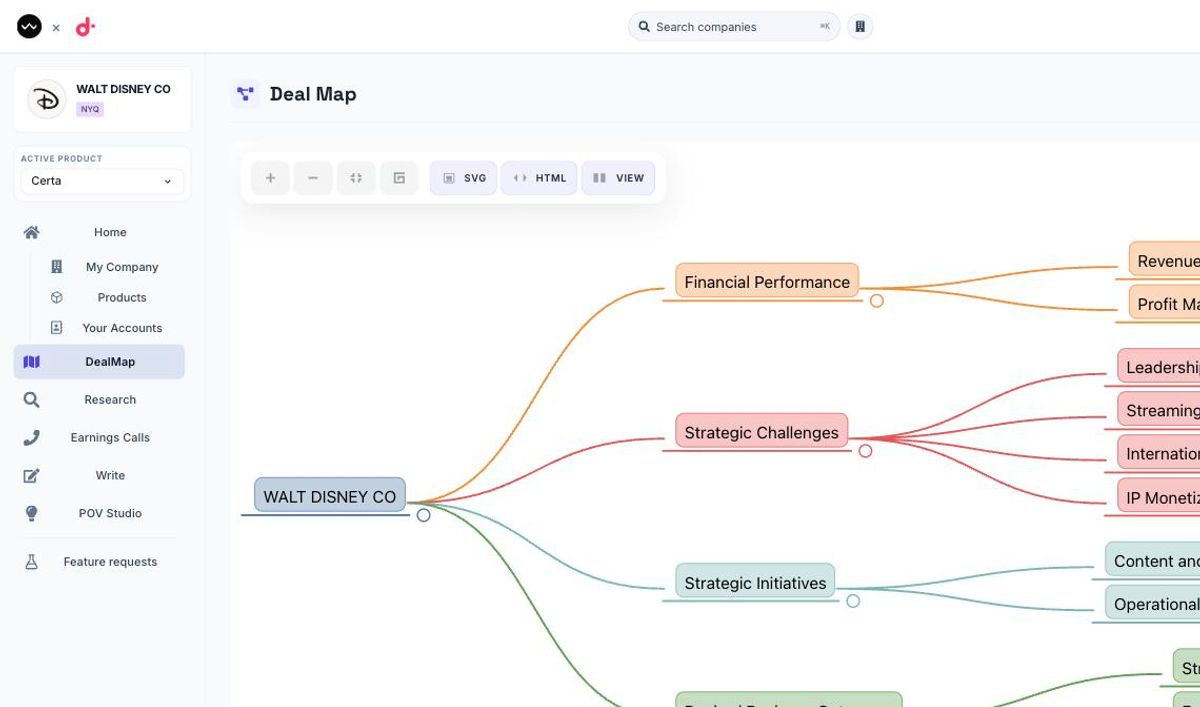Screen dimensions: 1200x707
Task: Select the Strategic Initiatives node
Action: point(755,582)
